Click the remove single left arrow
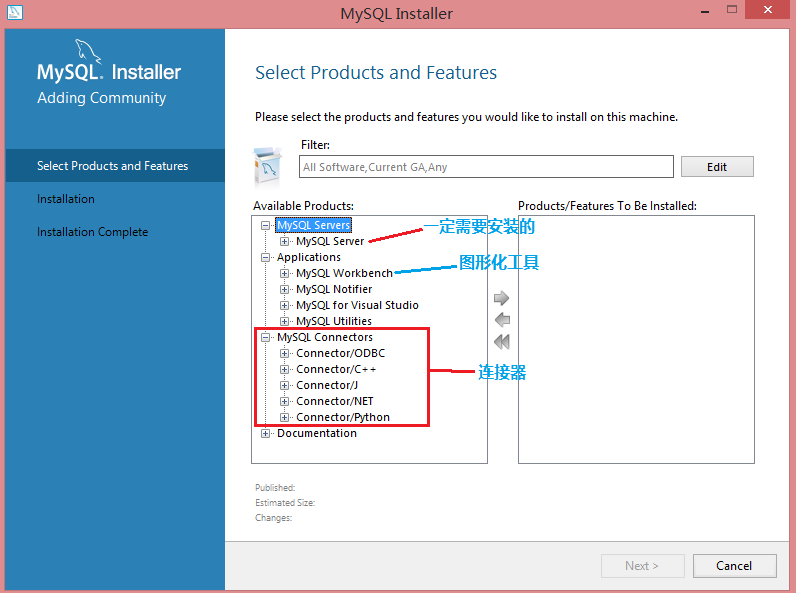 click(x=502, y=320)
